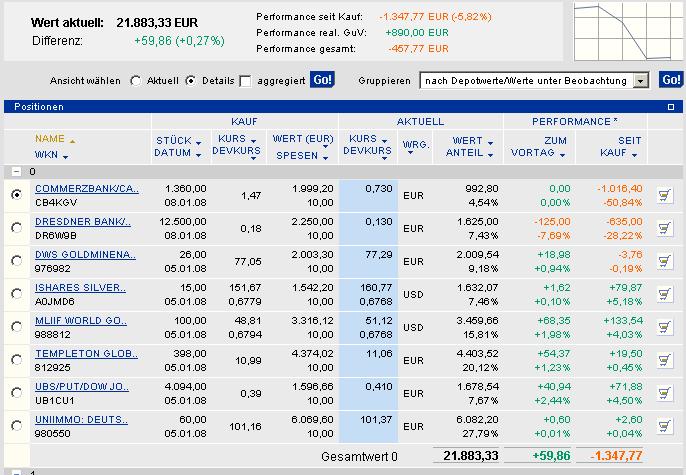
Task: Click the portfolio performance chart thumbnail
Action: [x=628, y=31]
